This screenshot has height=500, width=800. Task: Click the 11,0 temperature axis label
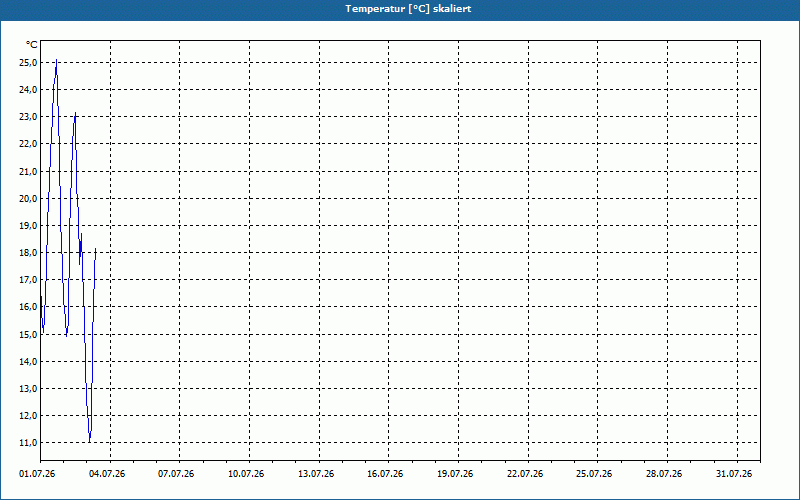(28, 442)
